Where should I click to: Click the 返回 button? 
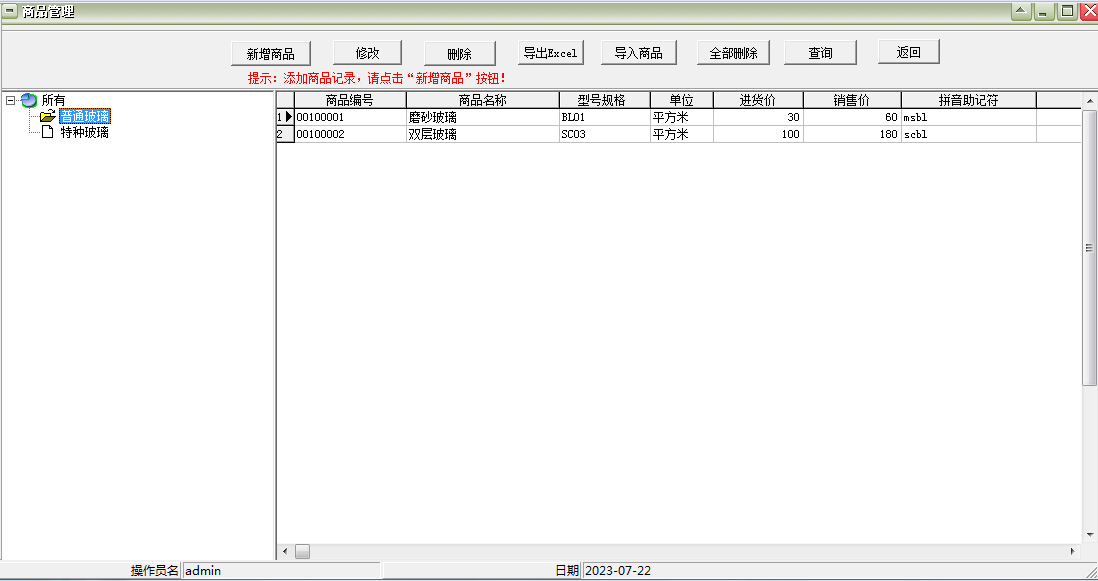[x=908, y=51]
